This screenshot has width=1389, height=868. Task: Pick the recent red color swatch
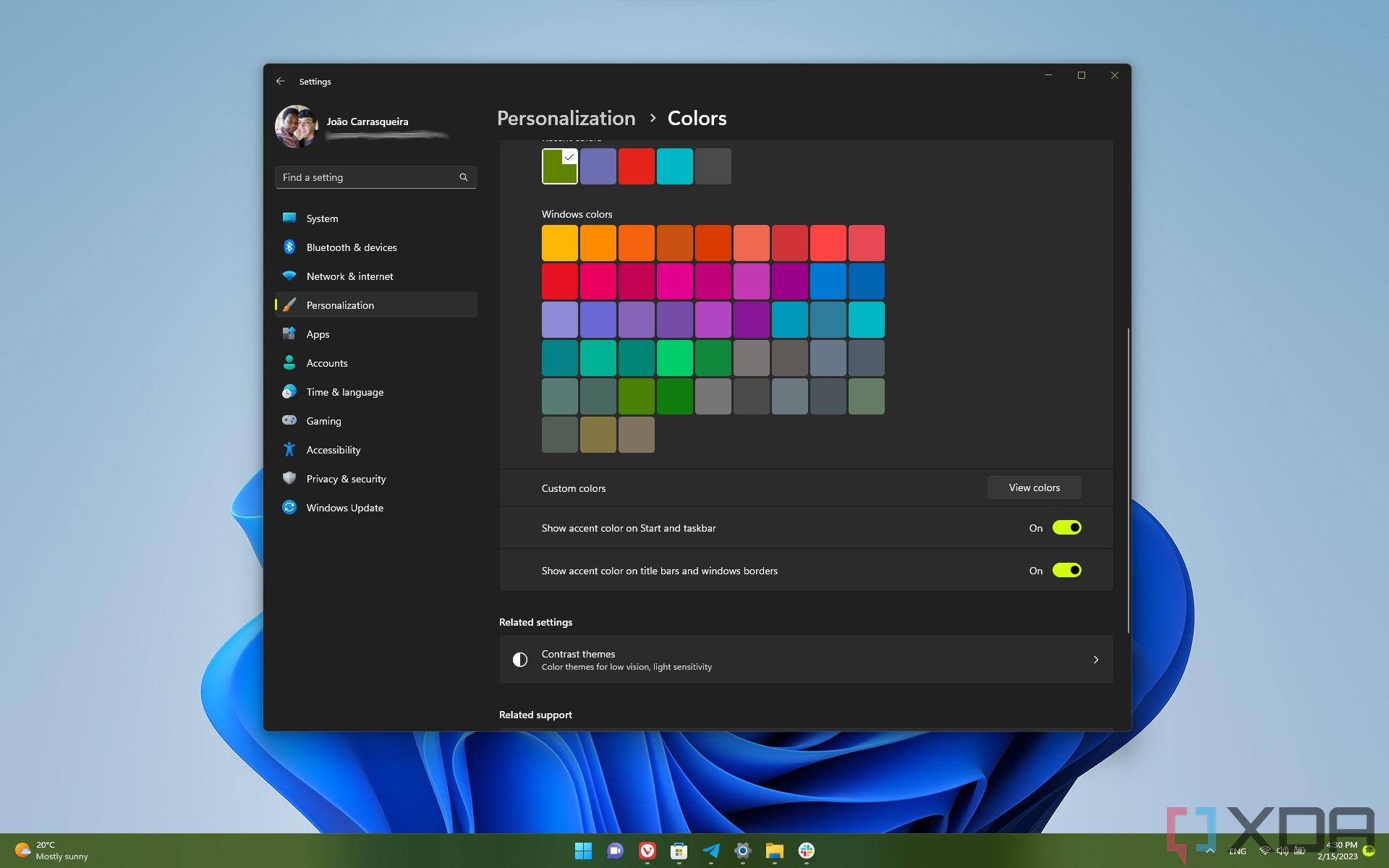click(x=636, y=166)
